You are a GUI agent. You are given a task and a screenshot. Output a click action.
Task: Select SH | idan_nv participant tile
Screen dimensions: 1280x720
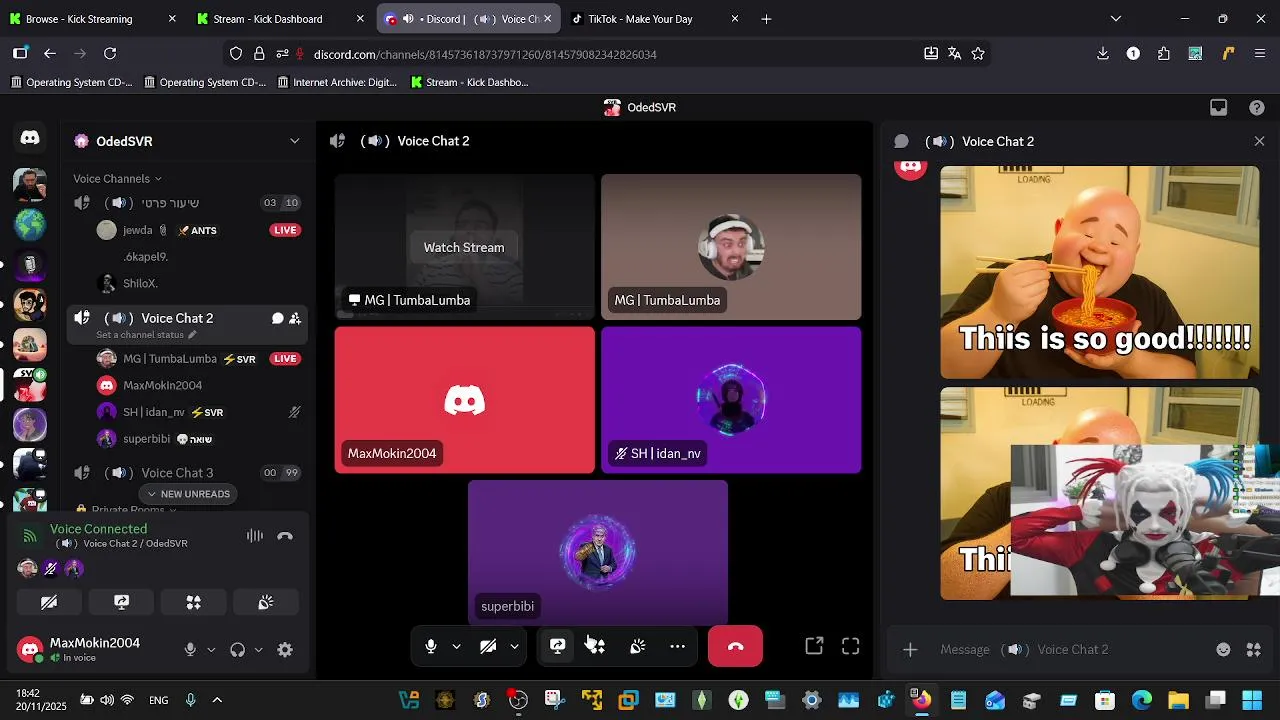coord(731,400)
